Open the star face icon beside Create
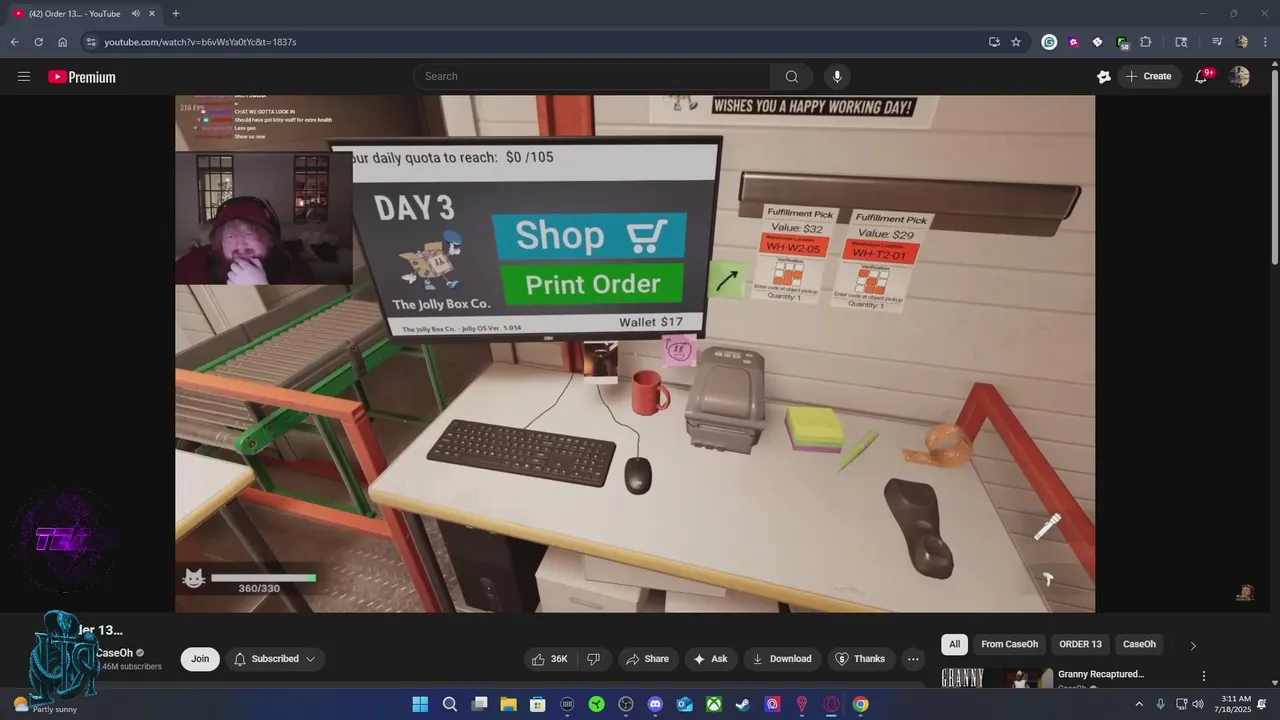1280x720 pixels. point(1103,77)
